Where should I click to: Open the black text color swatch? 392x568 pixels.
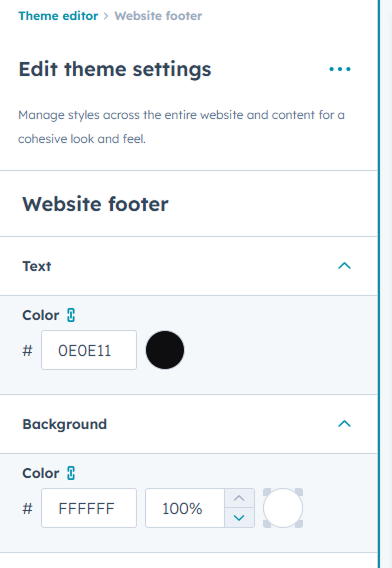tap(165, 350)
